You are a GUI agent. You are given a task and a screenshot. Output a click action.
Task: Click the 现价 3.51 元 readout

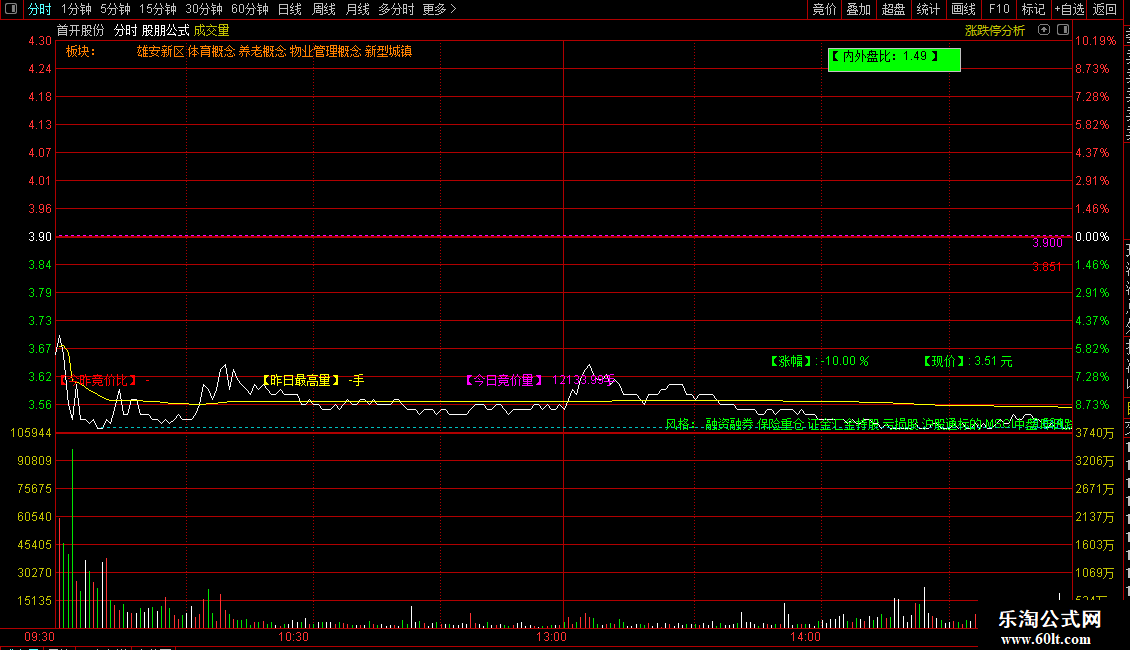pos(968,361)
